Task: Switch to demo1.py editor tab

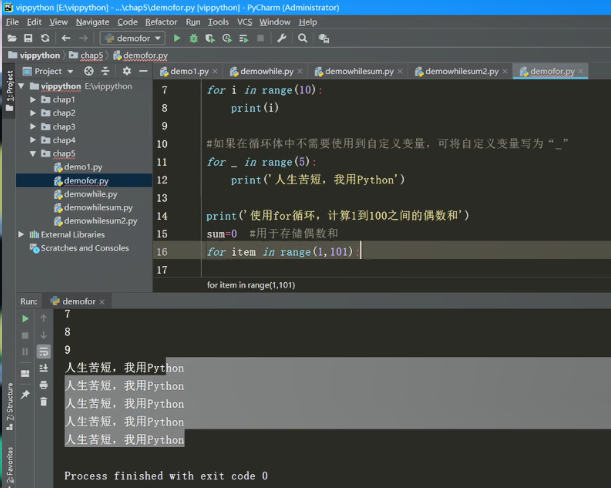Action: [x=189, y=71]
